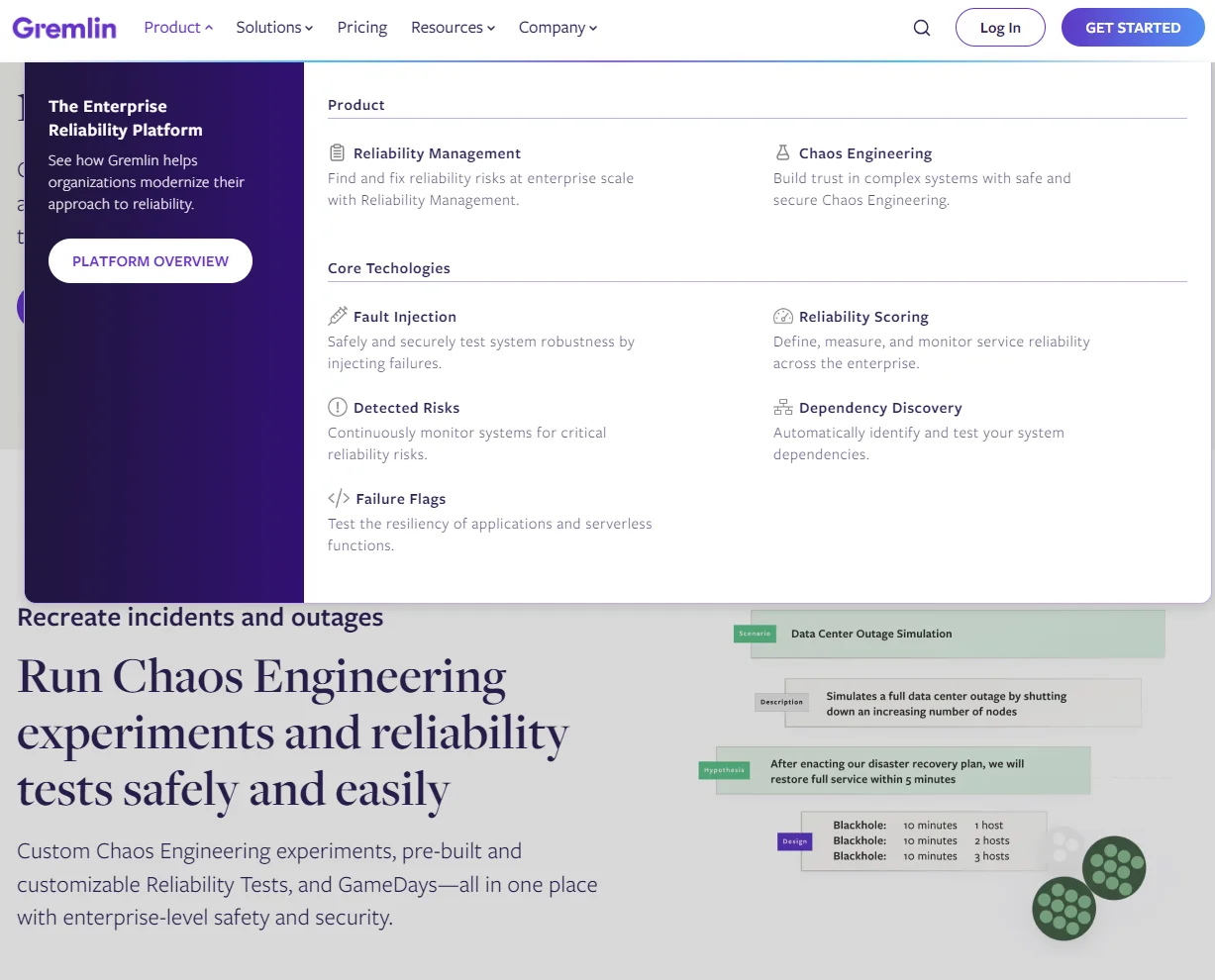Click the Detected Risks alert icon
Screen dimensions: 1215x980
(338, 407)
